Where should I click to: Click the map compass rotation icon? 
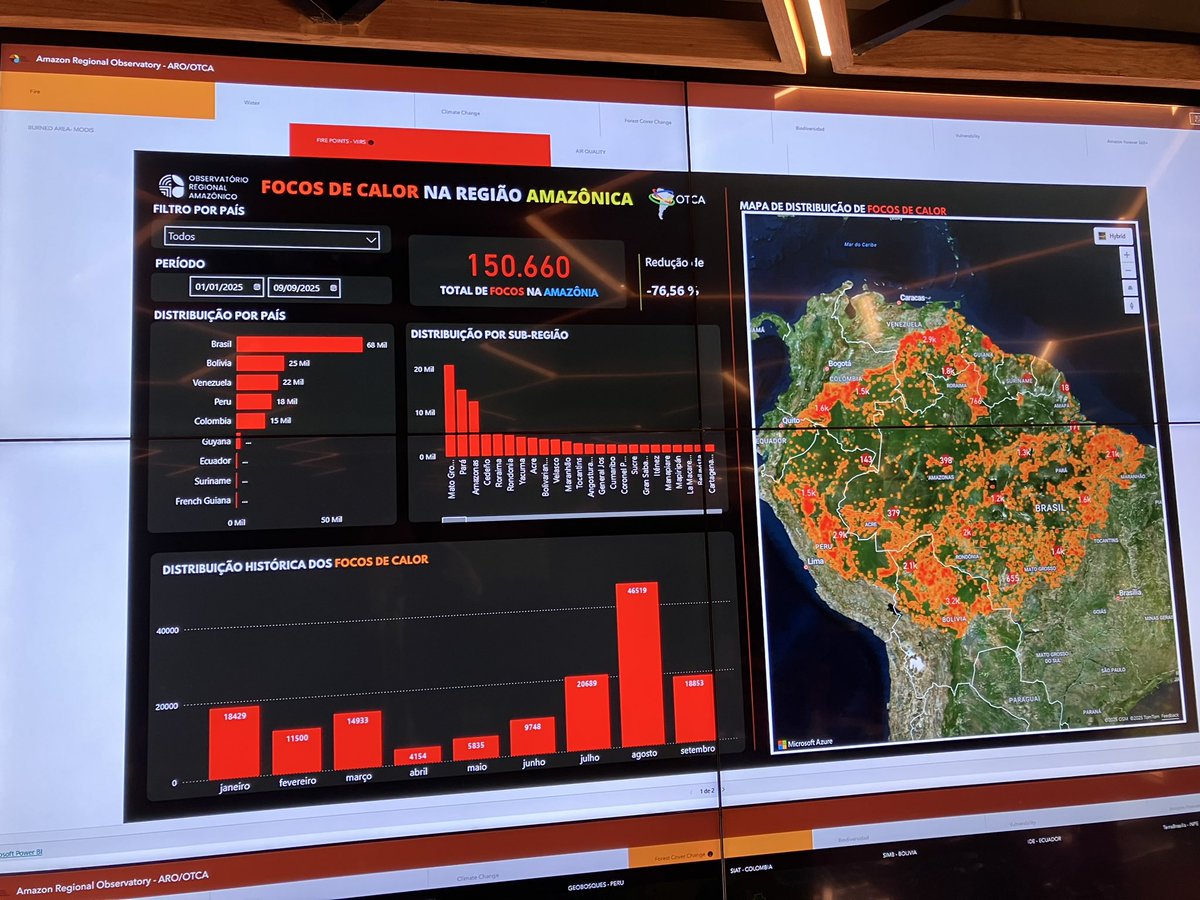(1132, 305)
